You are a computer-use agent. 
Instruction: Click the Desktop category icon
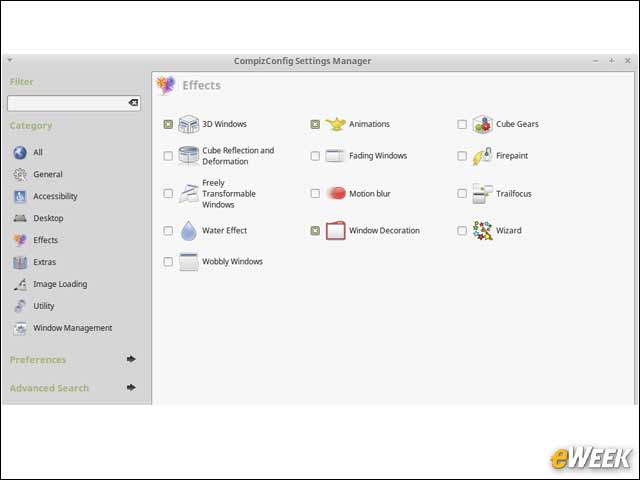pyautogui.click(x=20, y=218)
